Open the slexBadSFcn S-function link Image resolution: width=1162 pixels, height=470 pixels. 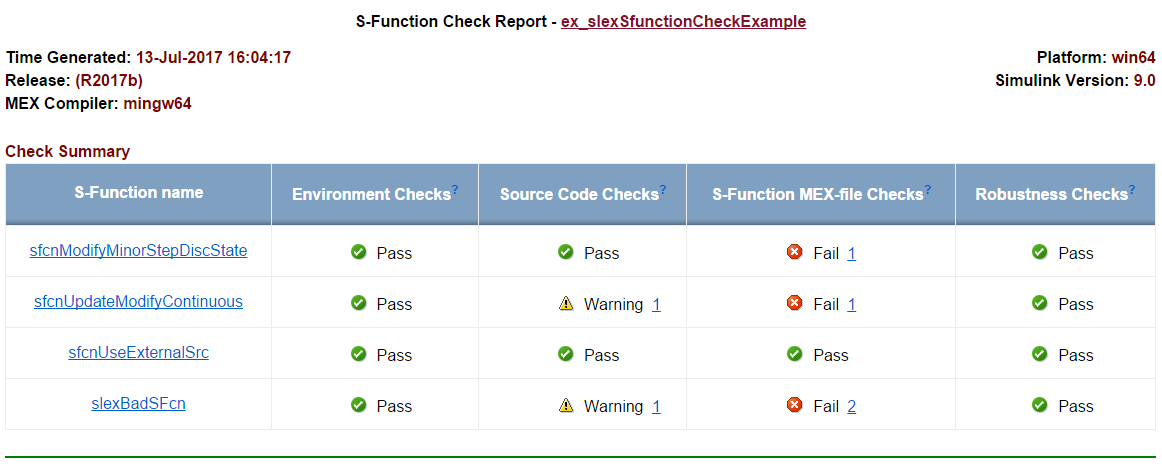pos(138,404)
